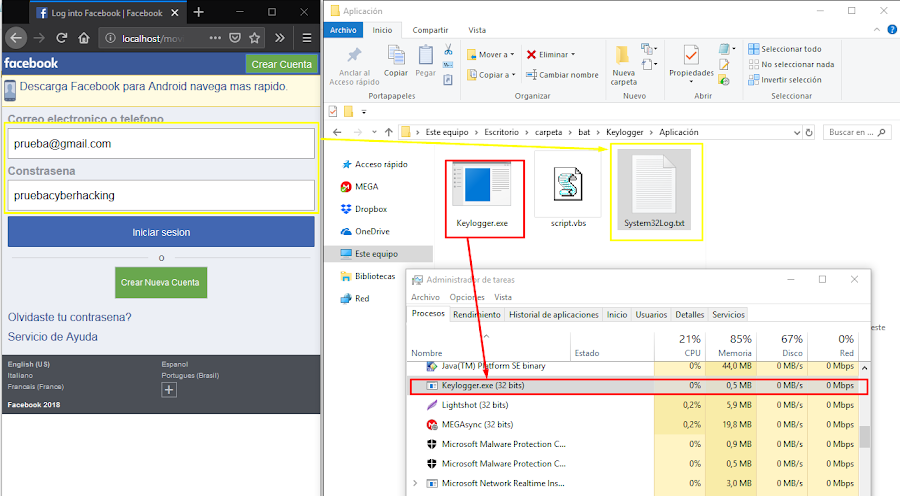Image resolution: width=900 pixels, height=496 pixels.
Task: Click Seleccionar todo
Action: tap(785, 49)
